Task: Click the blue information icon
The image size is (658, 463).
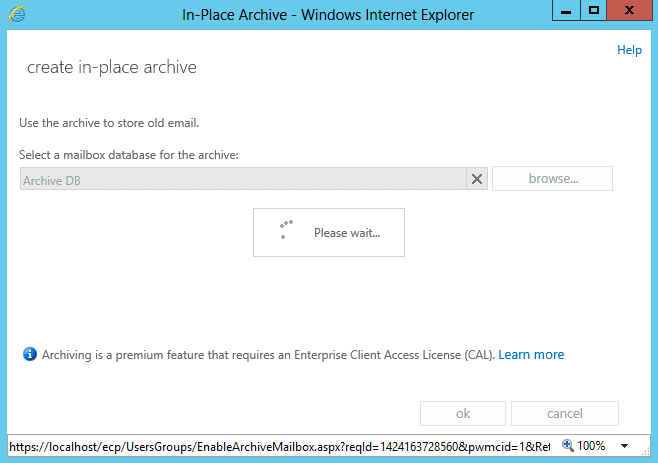Action: point(30,354)
